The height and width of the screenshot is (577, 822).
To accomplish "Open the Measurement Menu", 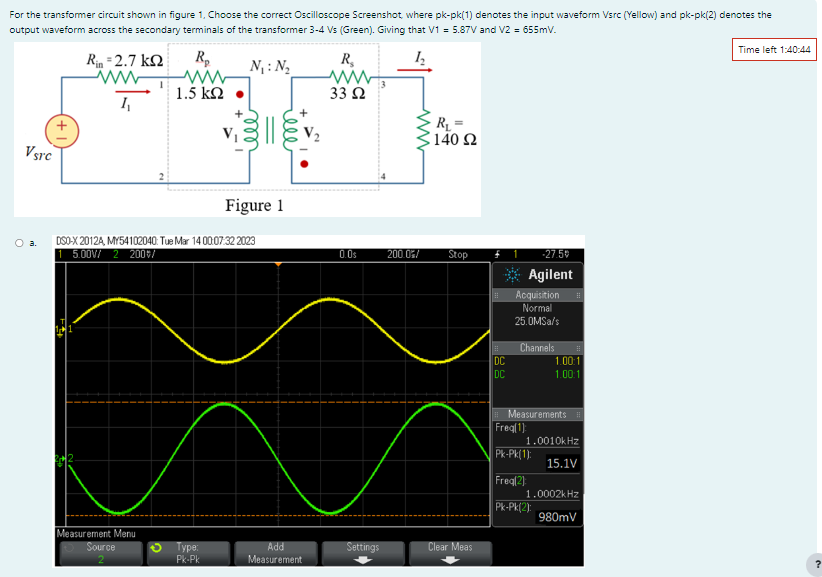I will pyautogui.click(x=97, y=533).
